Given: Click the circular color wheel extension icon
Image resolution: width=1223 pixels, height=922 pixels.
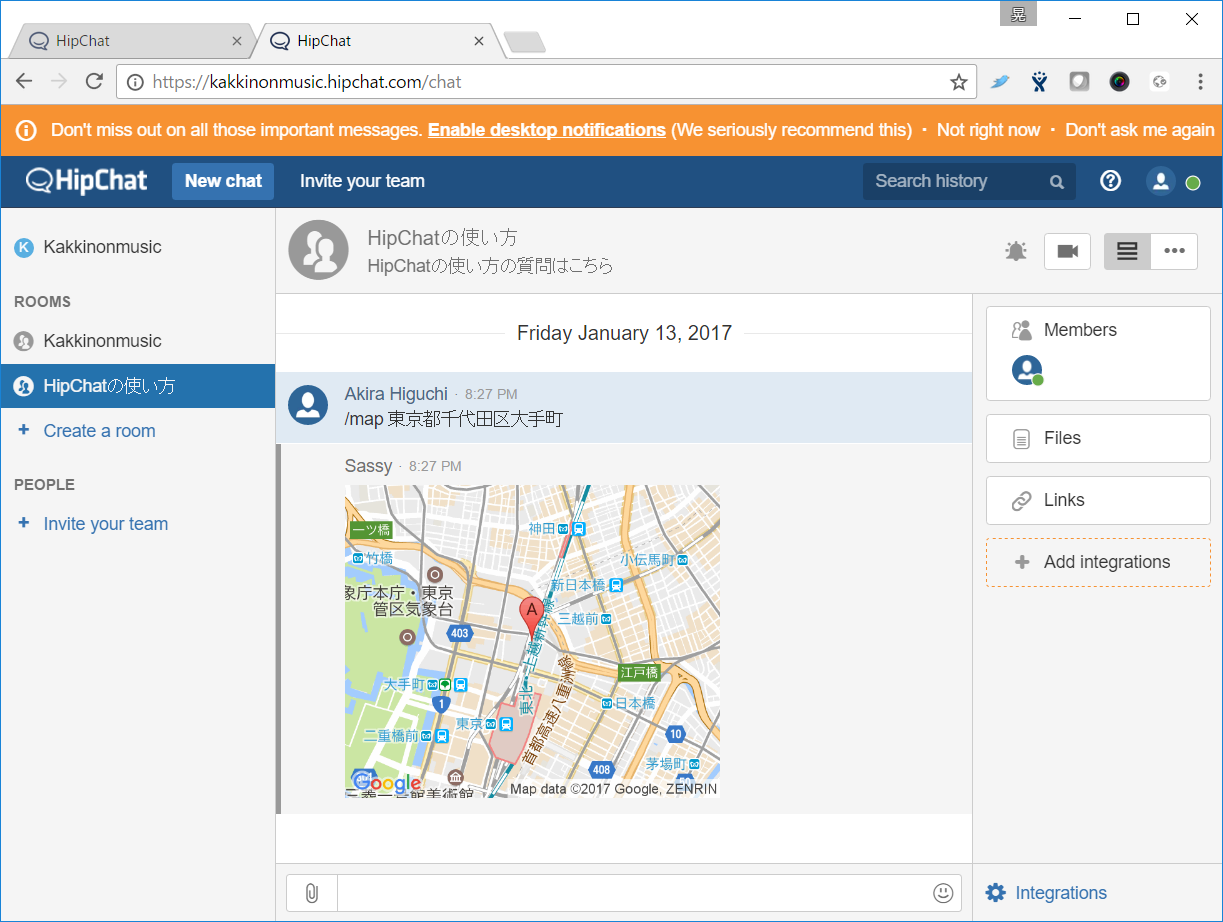Looking at the screenshot, I should pos(1120,82).
